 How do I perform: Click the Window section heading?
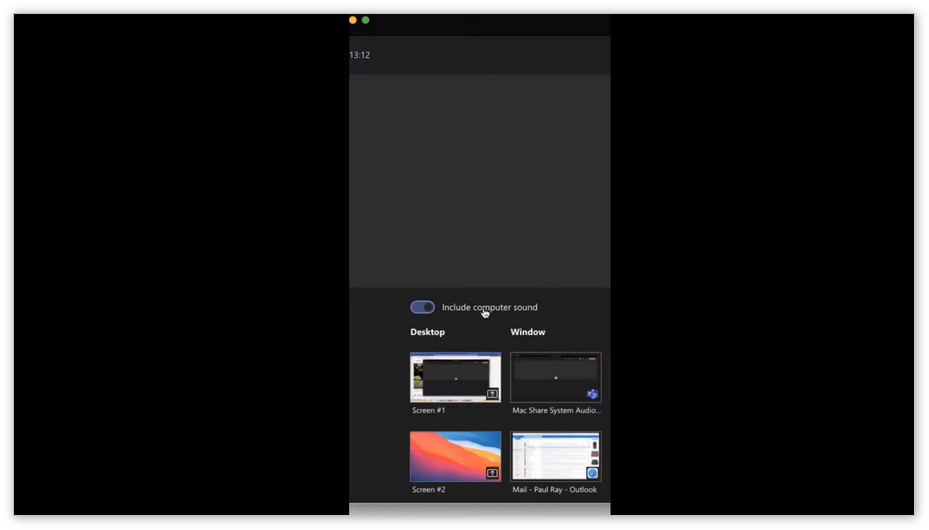528,332
